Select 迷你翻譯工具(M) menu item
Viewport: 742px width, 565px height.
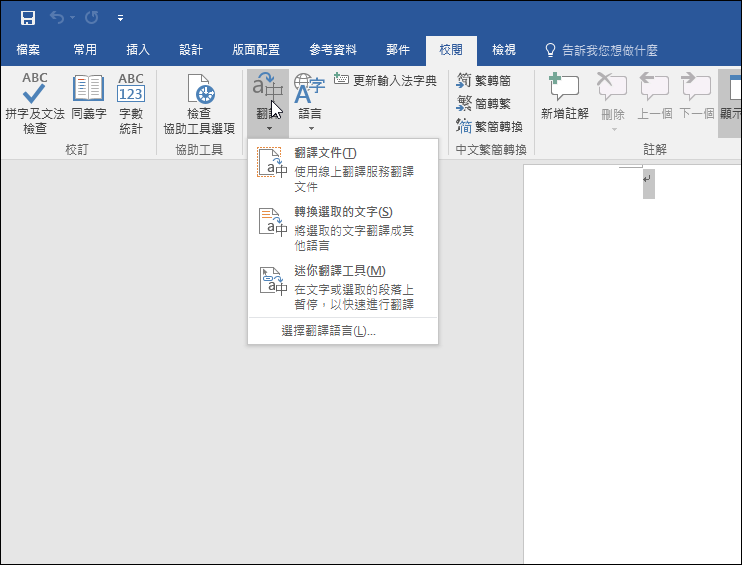[343, 287]
